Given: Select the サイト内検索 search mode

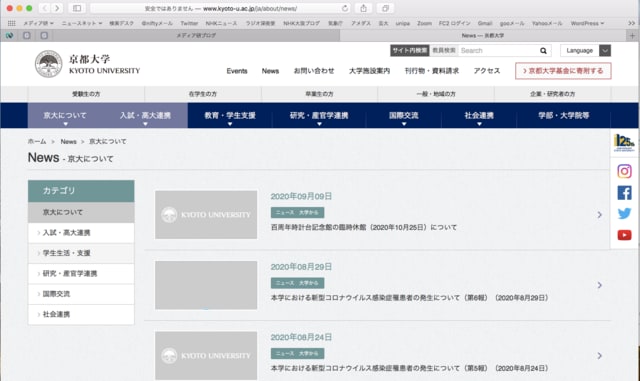Looking at the screenshot, I should (409, 51).
